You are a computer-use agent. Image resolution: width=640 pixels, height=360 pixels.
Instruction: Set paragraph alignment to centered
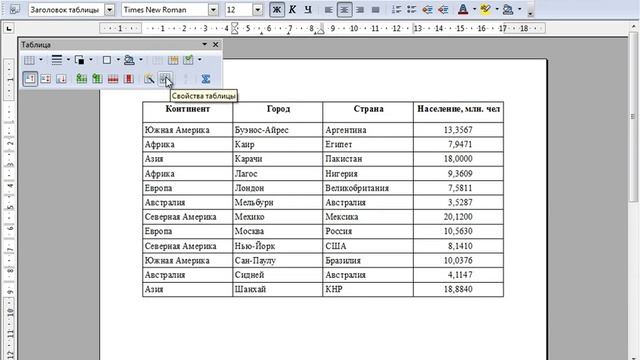point(344,9)
